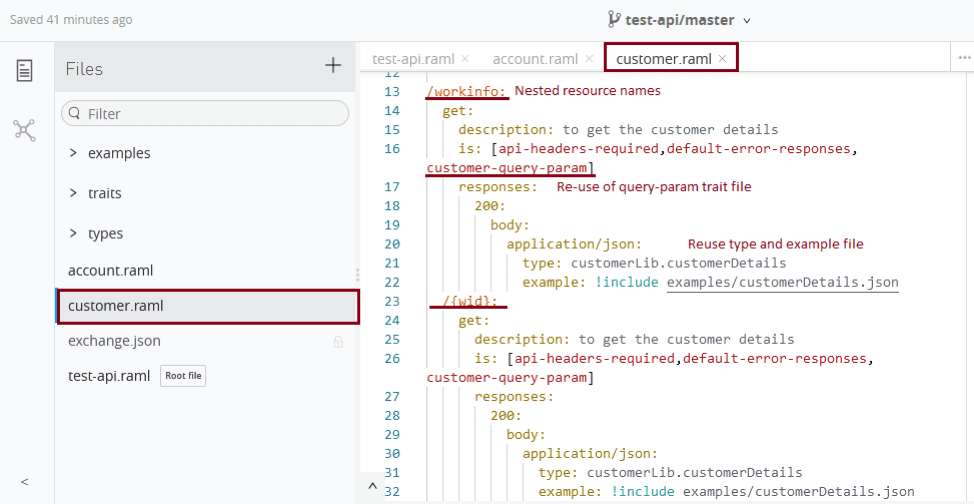Select the customer.raml tab
Viewport: 974px width, 504px height.
click(x=663, y=59)
